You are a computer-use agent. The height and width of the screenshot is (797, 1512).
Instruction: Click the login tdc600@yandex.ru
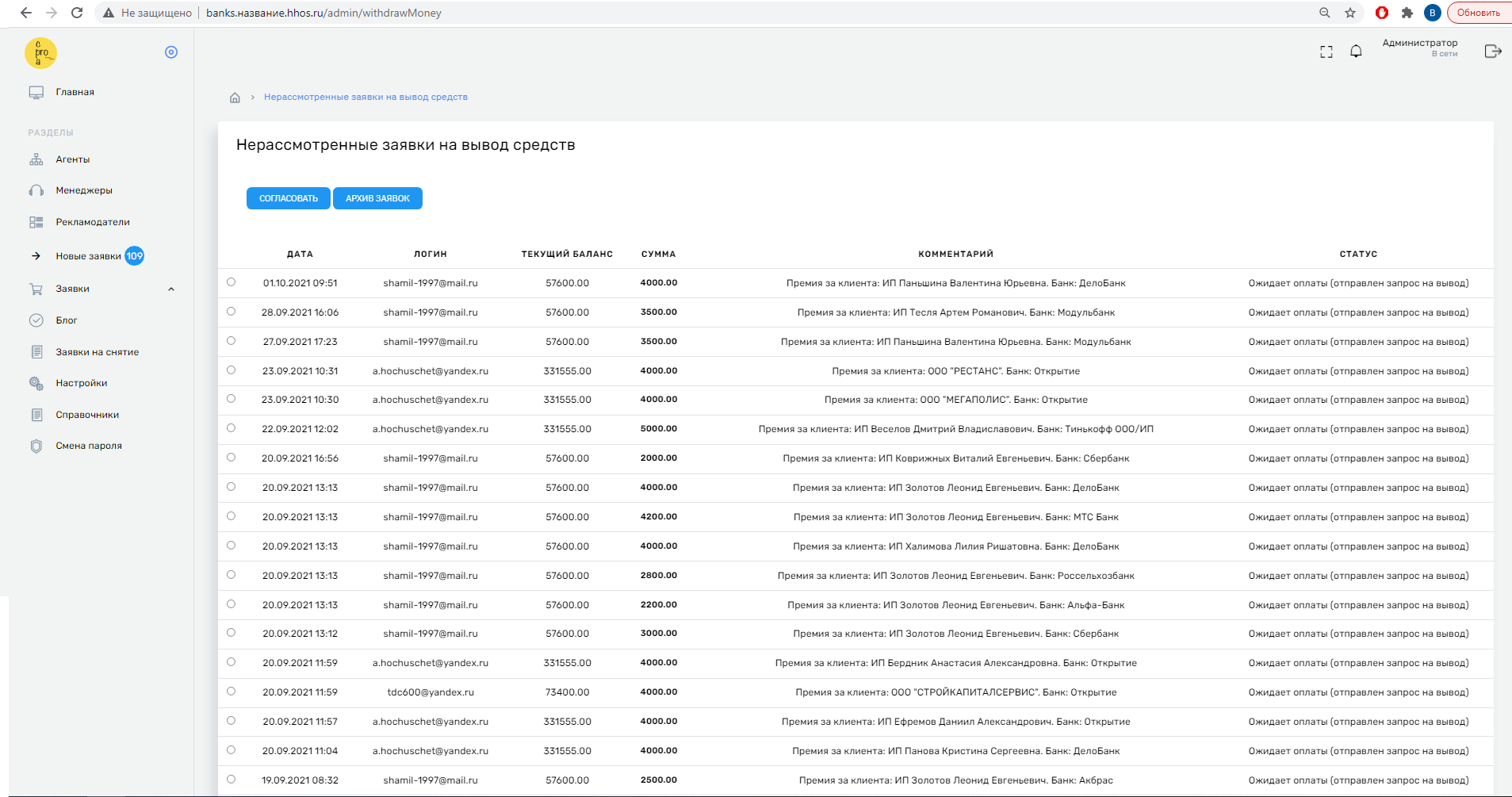[431, 692]
